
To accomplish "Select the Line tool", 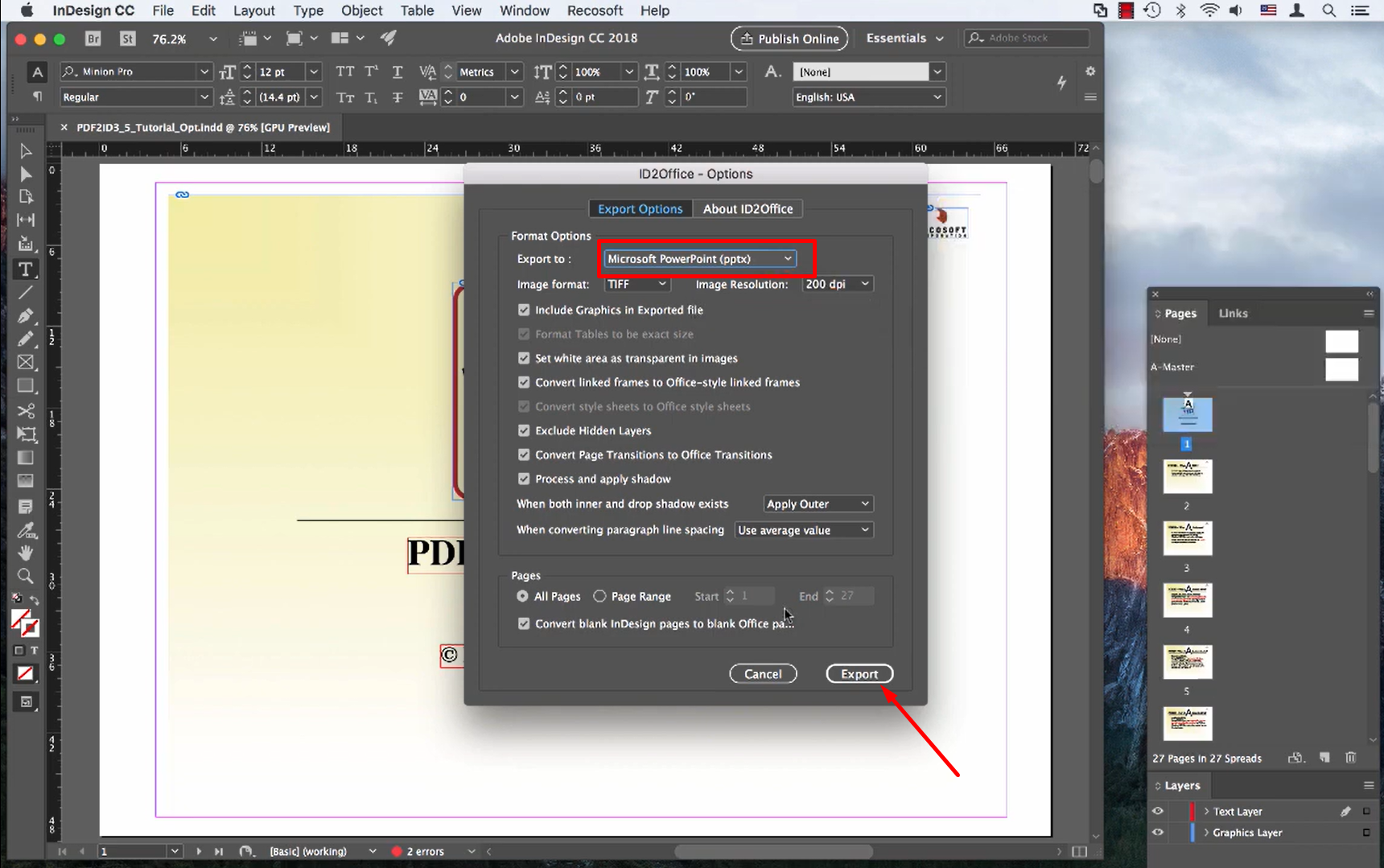I will (x=26, y=293).
